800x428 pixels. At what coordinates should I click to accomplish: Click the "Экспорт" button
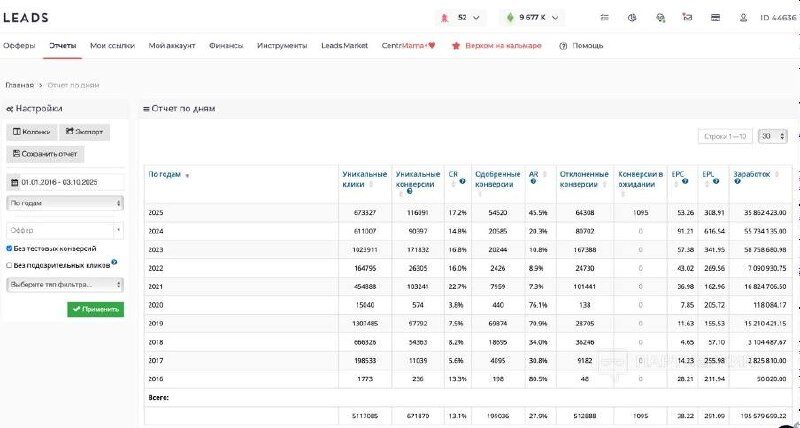pyautogui.click(x=85, y=132)
